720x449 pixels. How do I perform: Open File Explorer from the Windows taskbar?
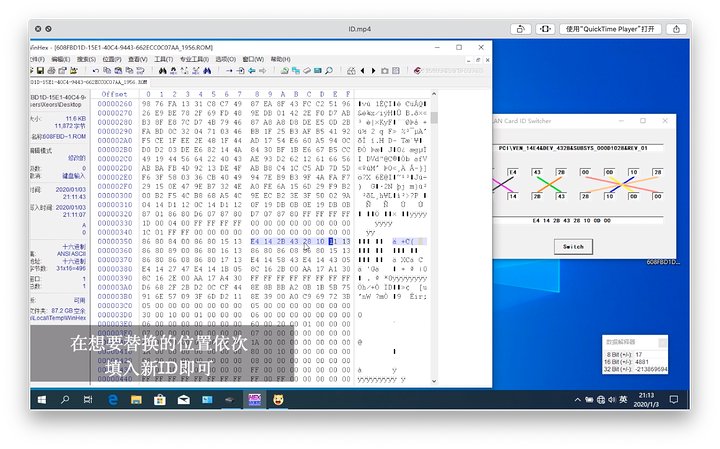(x=136, y=399)
